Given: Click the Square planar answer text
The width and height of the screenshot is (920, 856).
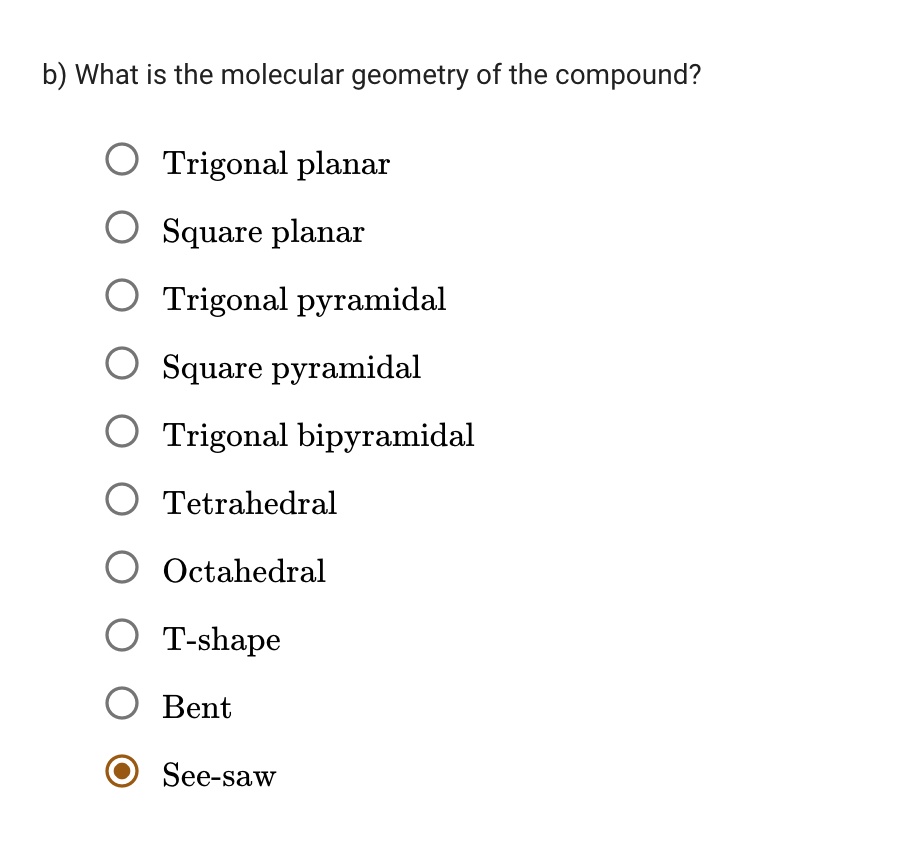Looking at the screenshot, I should click(x=263, y=231).
